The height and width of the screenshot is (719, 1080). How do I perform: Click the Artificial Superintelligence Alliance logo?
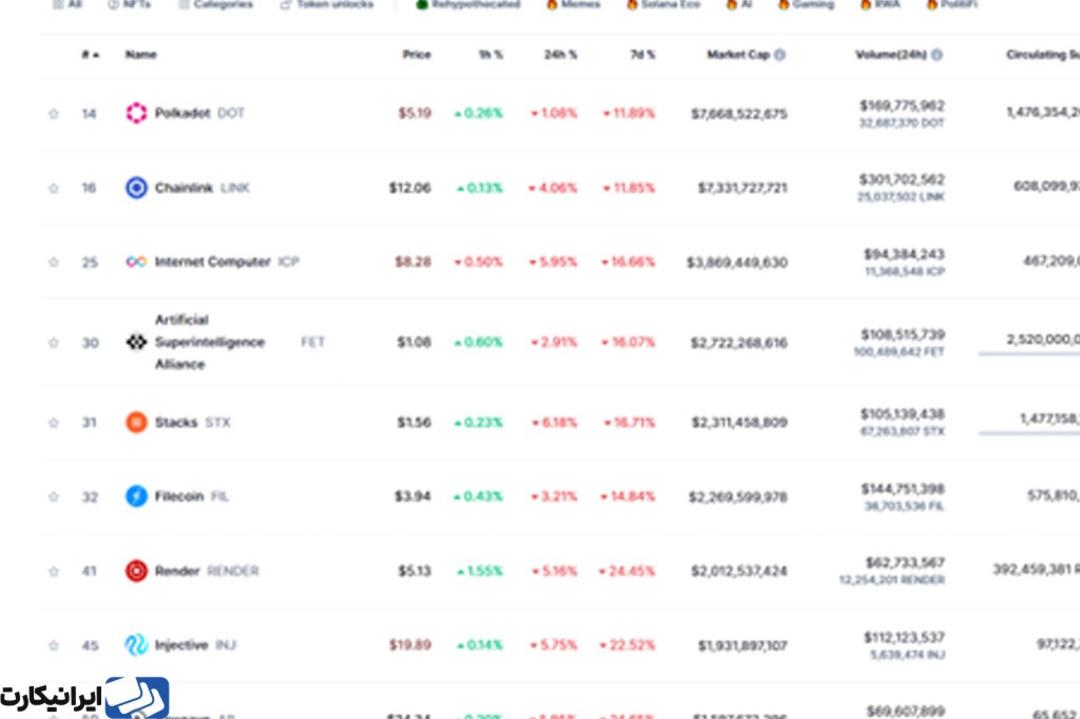(136, 342)
